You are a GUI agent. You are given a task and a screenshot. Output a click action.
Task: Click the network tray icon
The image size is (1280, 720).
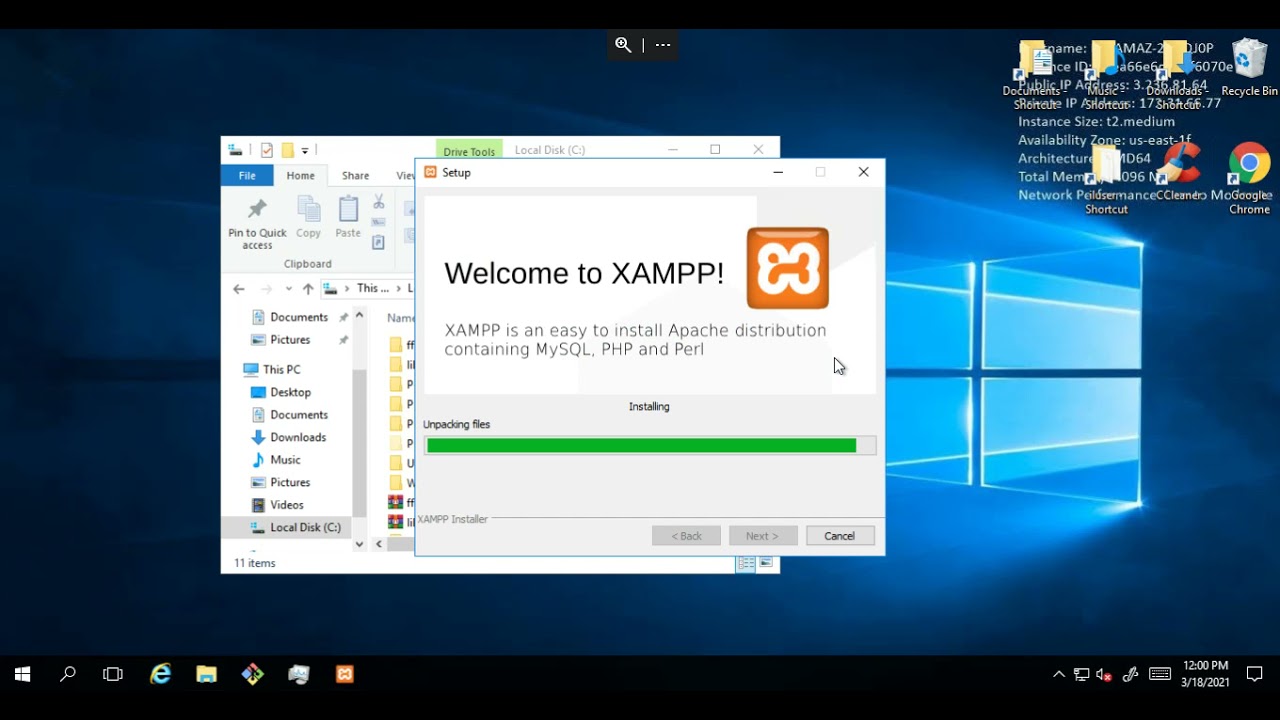point(1081,674)
